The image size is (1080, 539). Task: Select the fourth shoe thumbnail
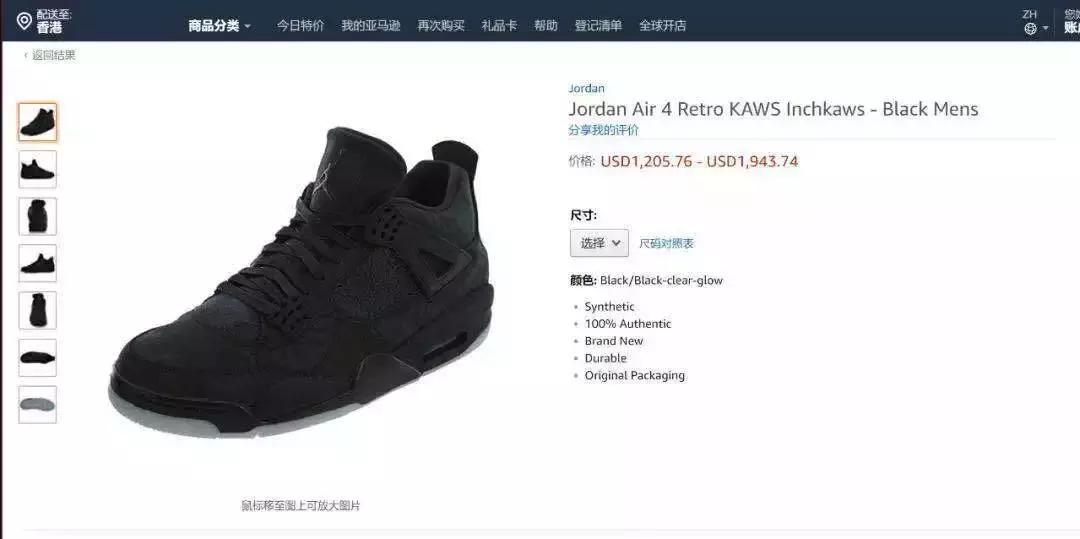click(37, 263)
